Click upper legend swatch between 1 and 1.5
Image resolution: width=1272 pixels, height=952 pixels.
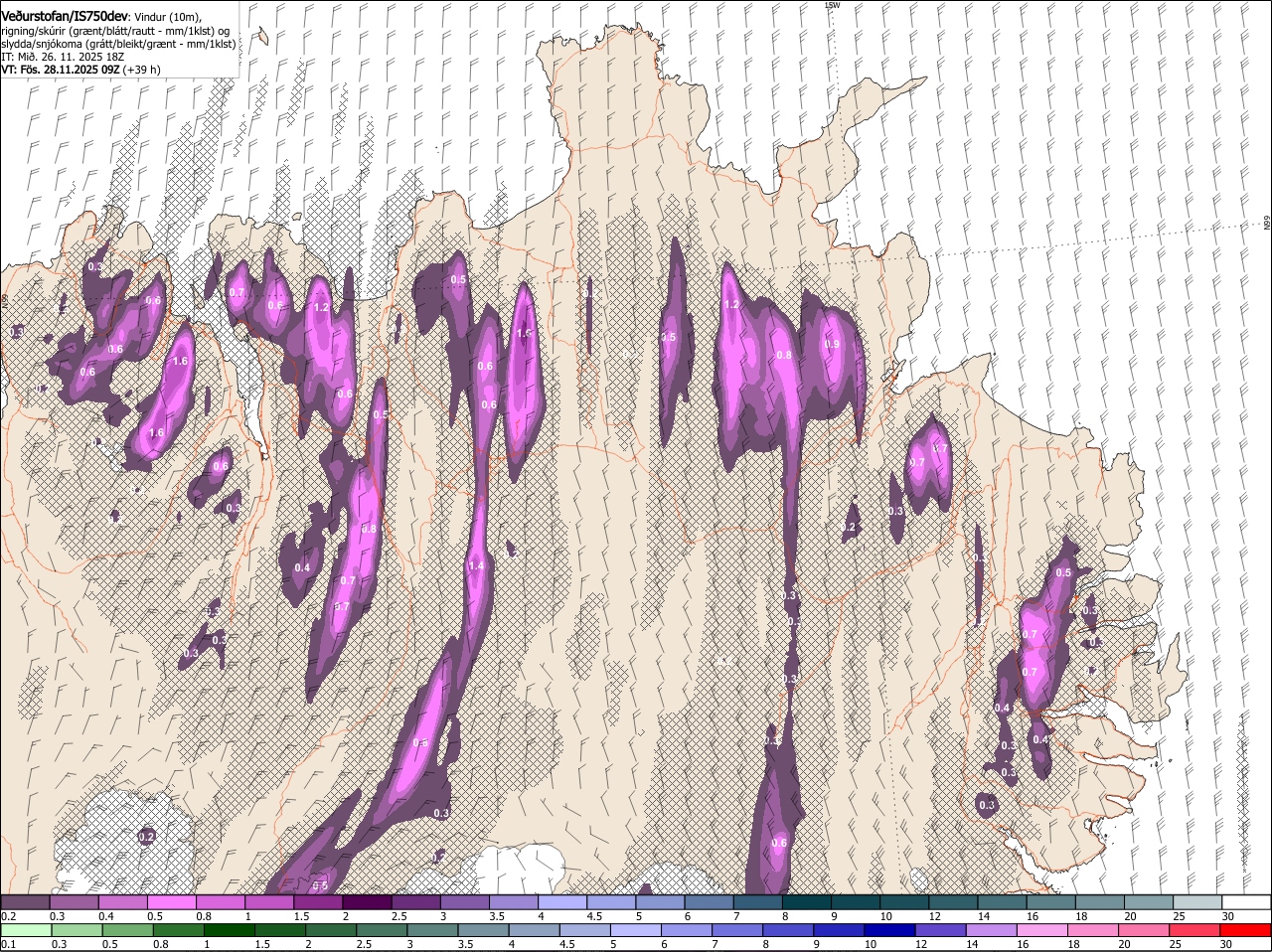point(269,902)
